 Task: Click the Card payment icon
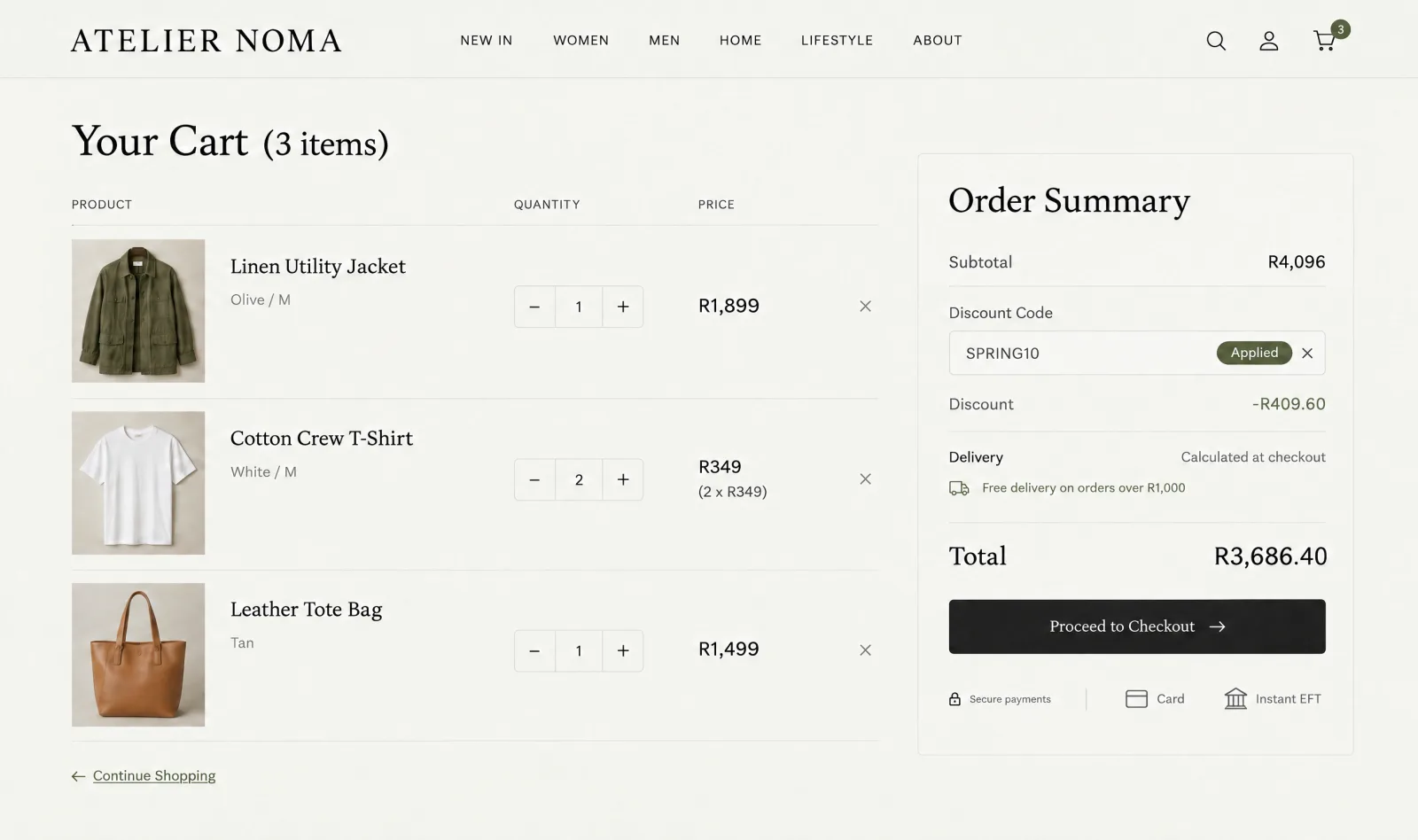coord(1136,699)
